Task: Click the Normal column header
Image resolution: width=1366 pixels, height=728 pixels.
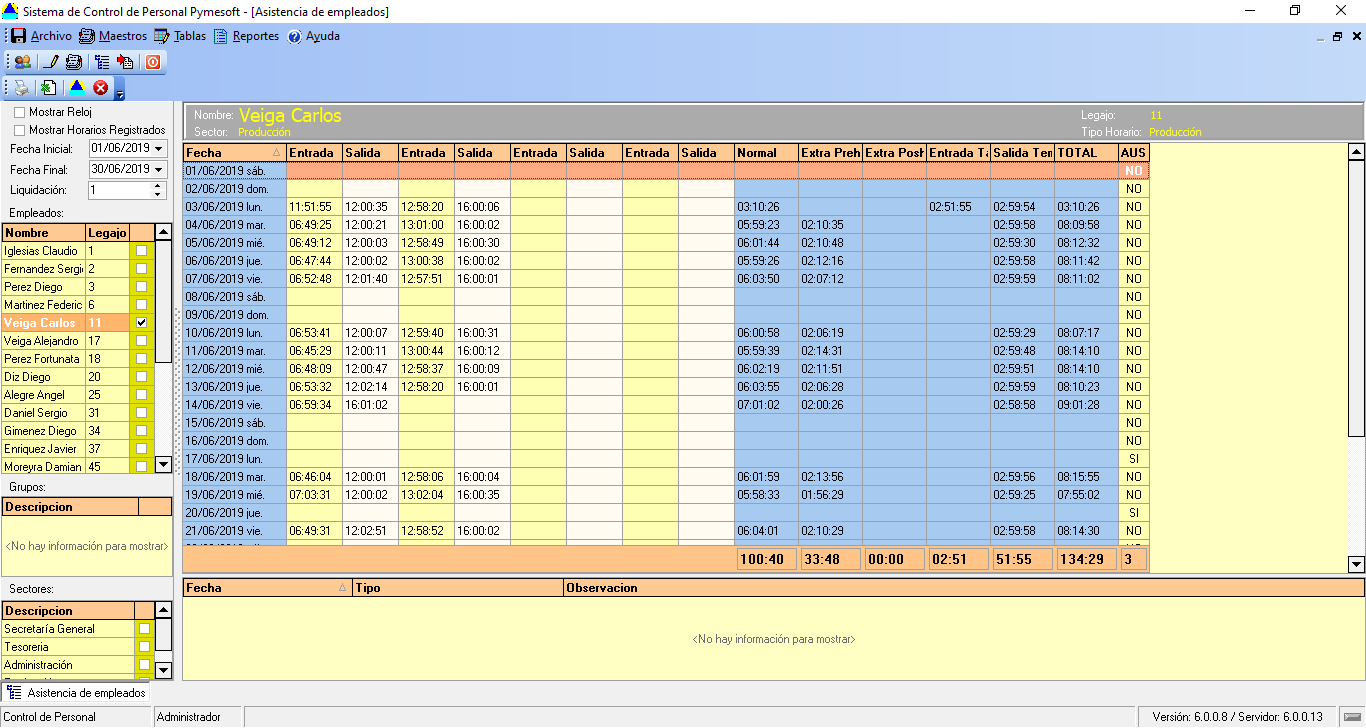Action: (766, 153)
